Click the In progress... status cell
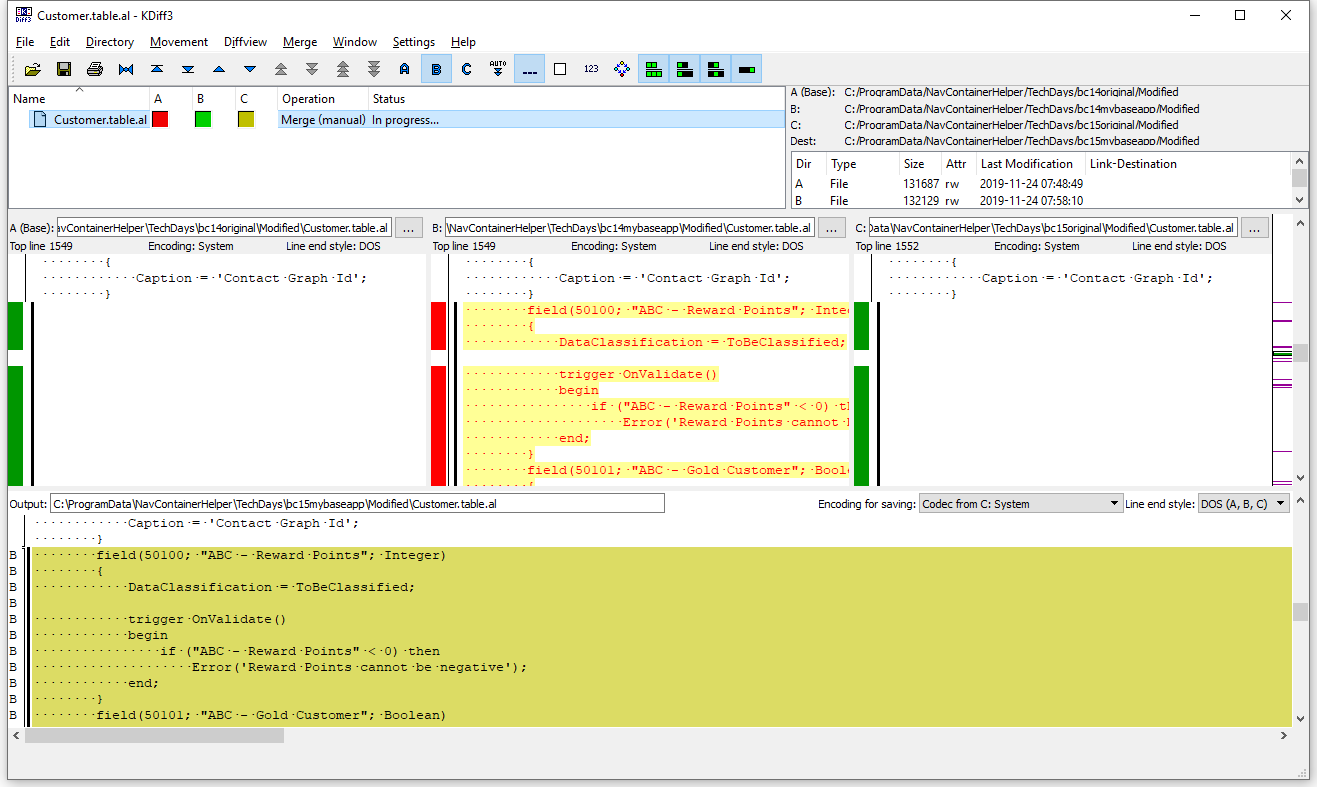The width and height of the screenshot is (1317, 787). (406, 120)
